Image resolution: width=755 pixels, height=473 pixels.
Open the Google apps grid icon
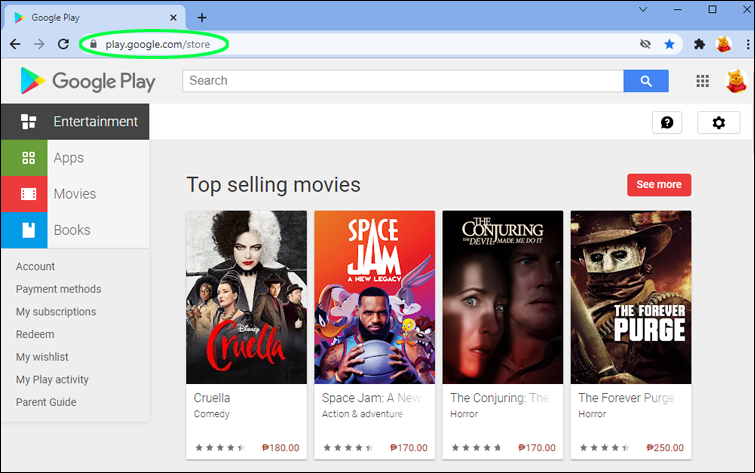click(x=703, y=81)
